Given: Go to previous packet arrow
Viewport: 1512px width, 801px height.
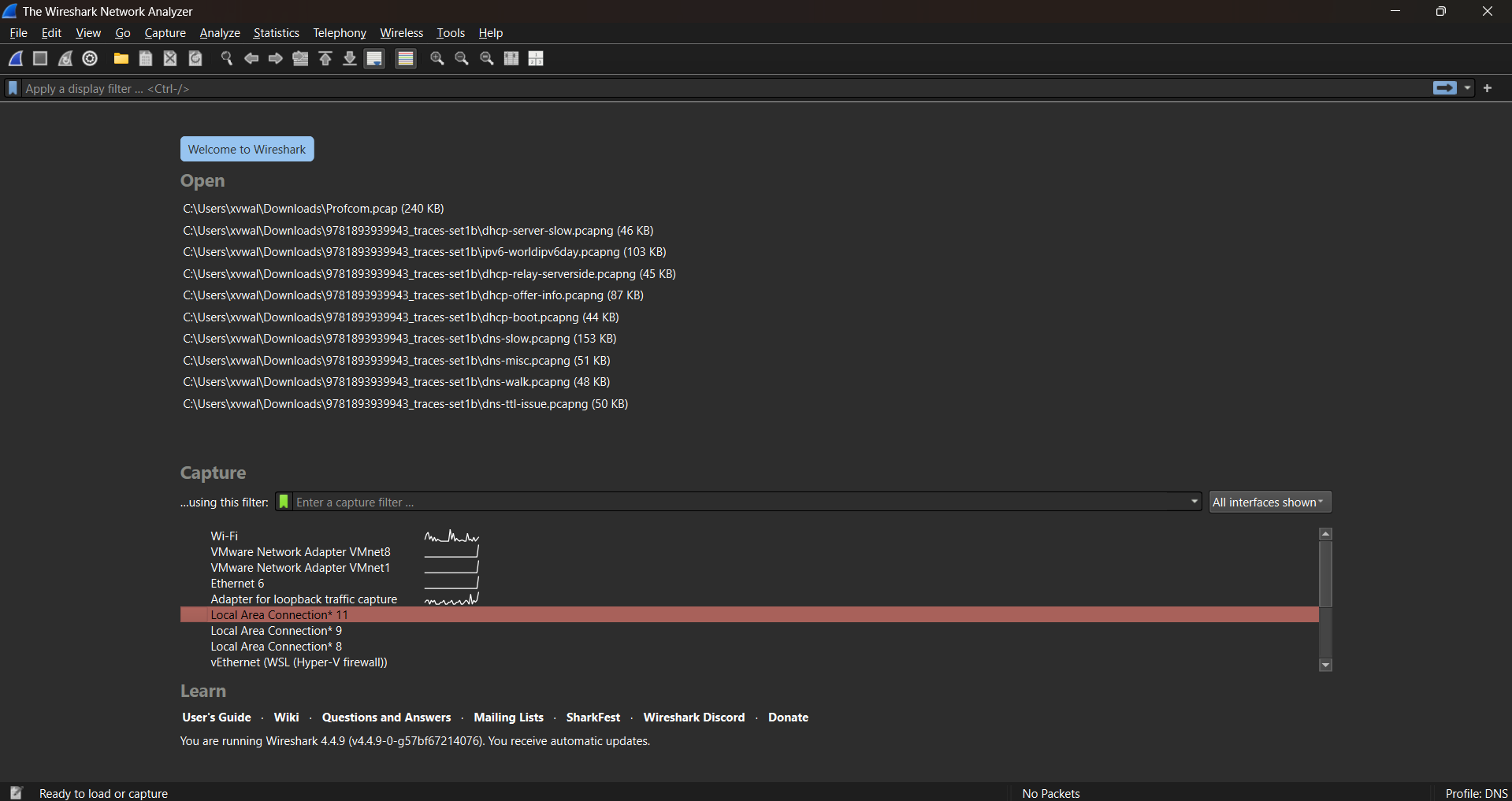Looking at the screenshot, I should click(x=251, y=59).
